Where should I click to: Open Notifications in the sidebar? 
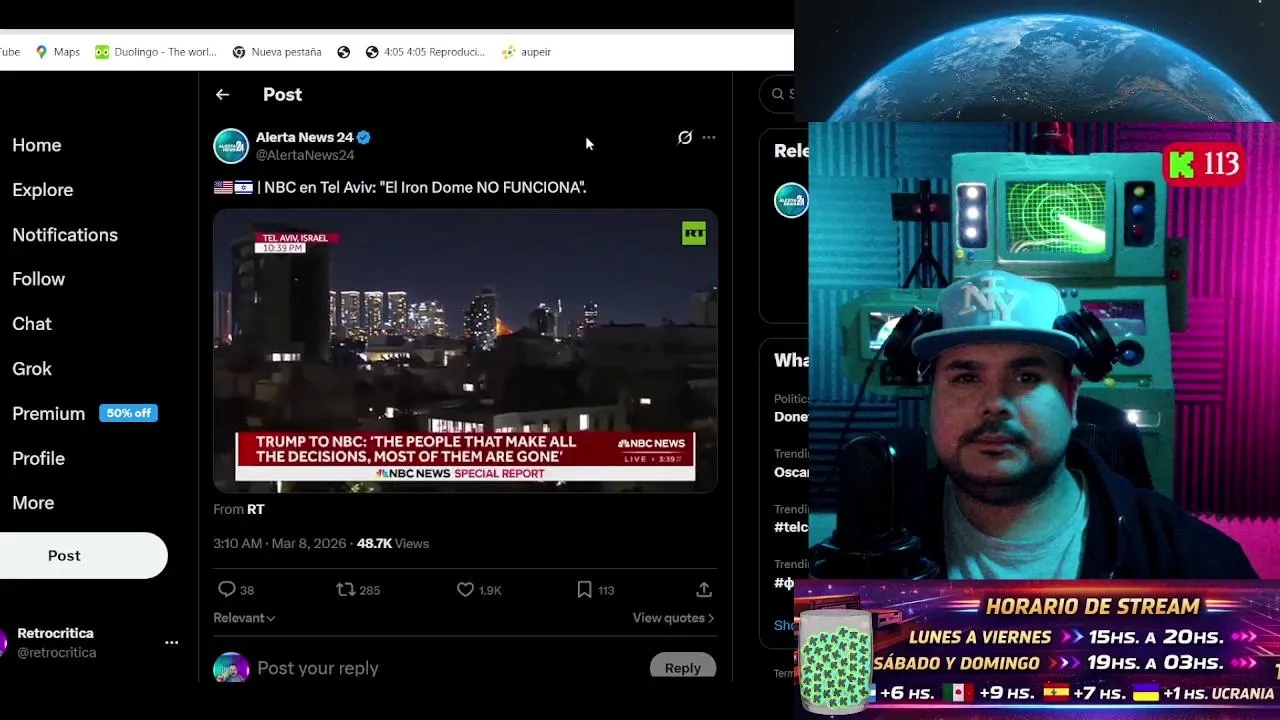(65, 235)
